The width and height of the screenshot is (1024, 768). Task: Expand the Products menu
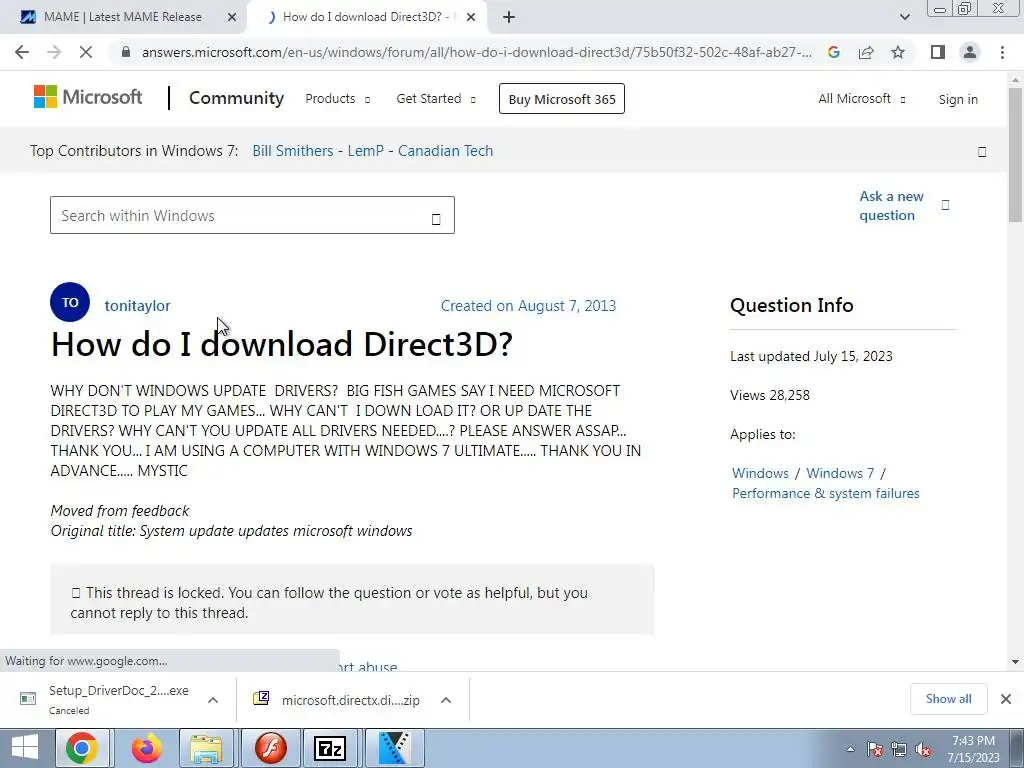click(338, 99)
